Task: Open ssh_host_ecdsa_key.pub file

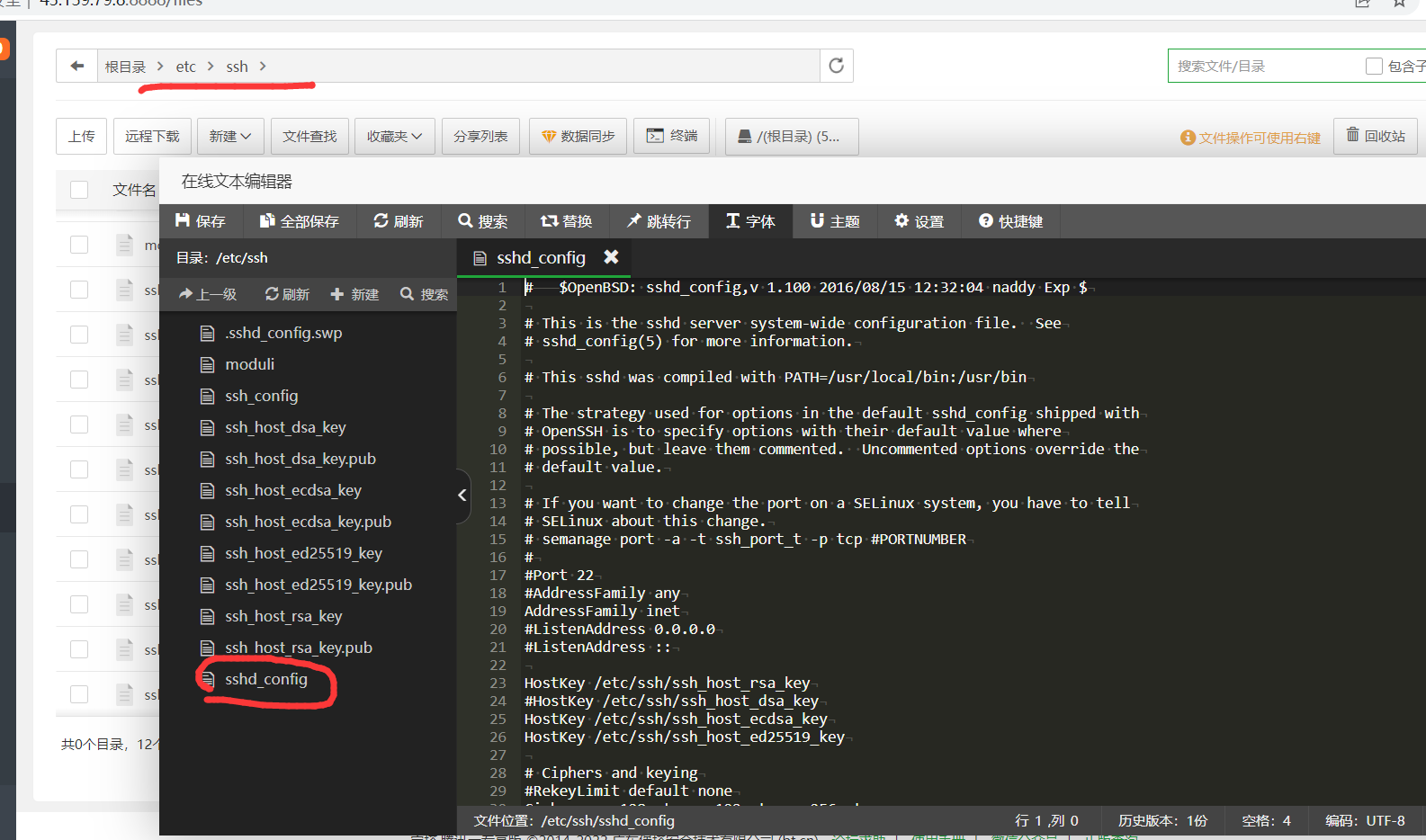Action: click(x=307, y=522)
